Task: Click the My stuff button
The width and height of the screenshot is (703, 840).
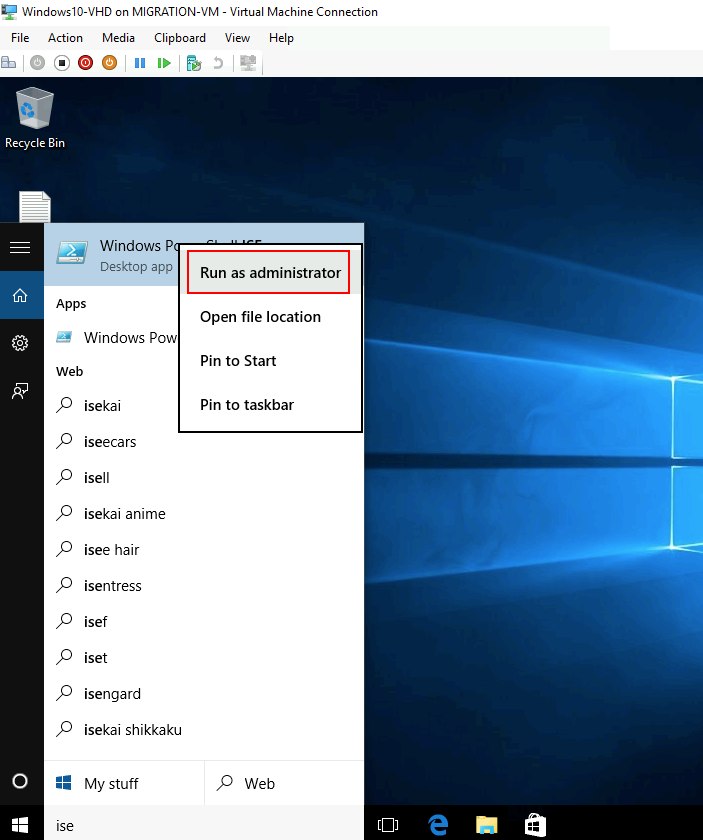Action: tap(124, 783)
